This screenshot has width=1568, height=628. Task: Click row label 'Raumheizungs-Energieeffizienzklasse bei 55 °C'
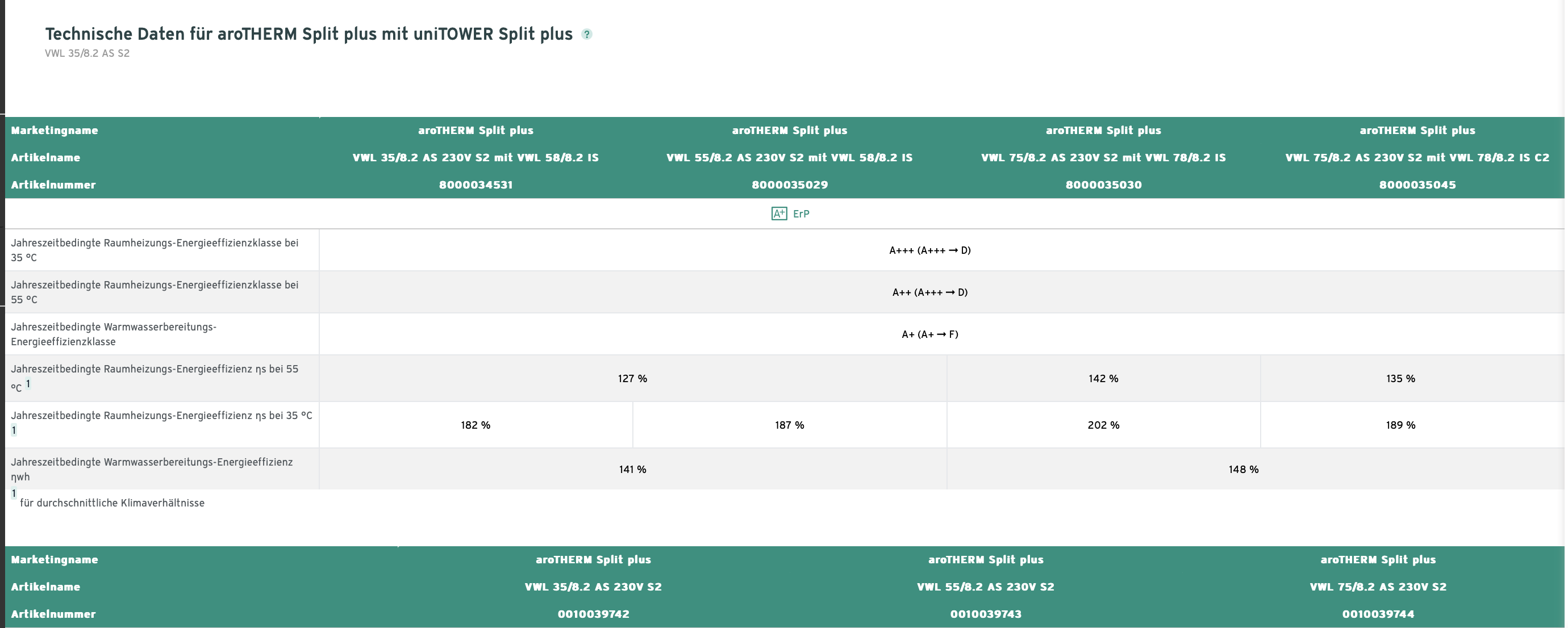click(x=155, y=292)
